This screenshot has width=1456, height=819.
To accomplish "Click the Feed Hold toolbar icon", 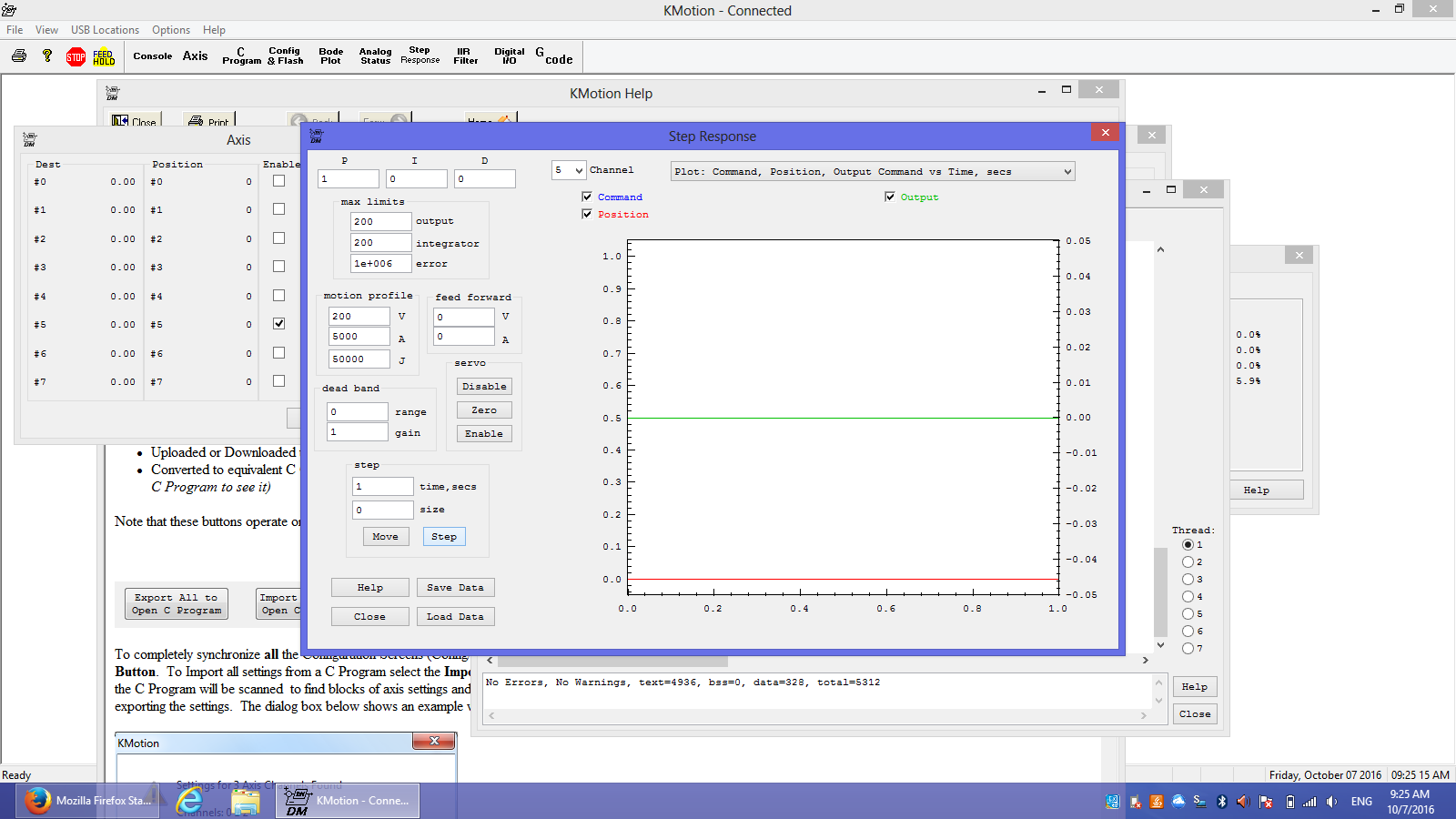I will click(104, 57).
